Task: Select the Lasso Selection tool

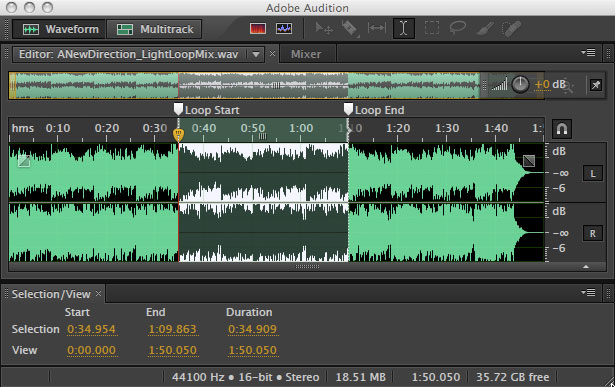Action: [457, 28]
